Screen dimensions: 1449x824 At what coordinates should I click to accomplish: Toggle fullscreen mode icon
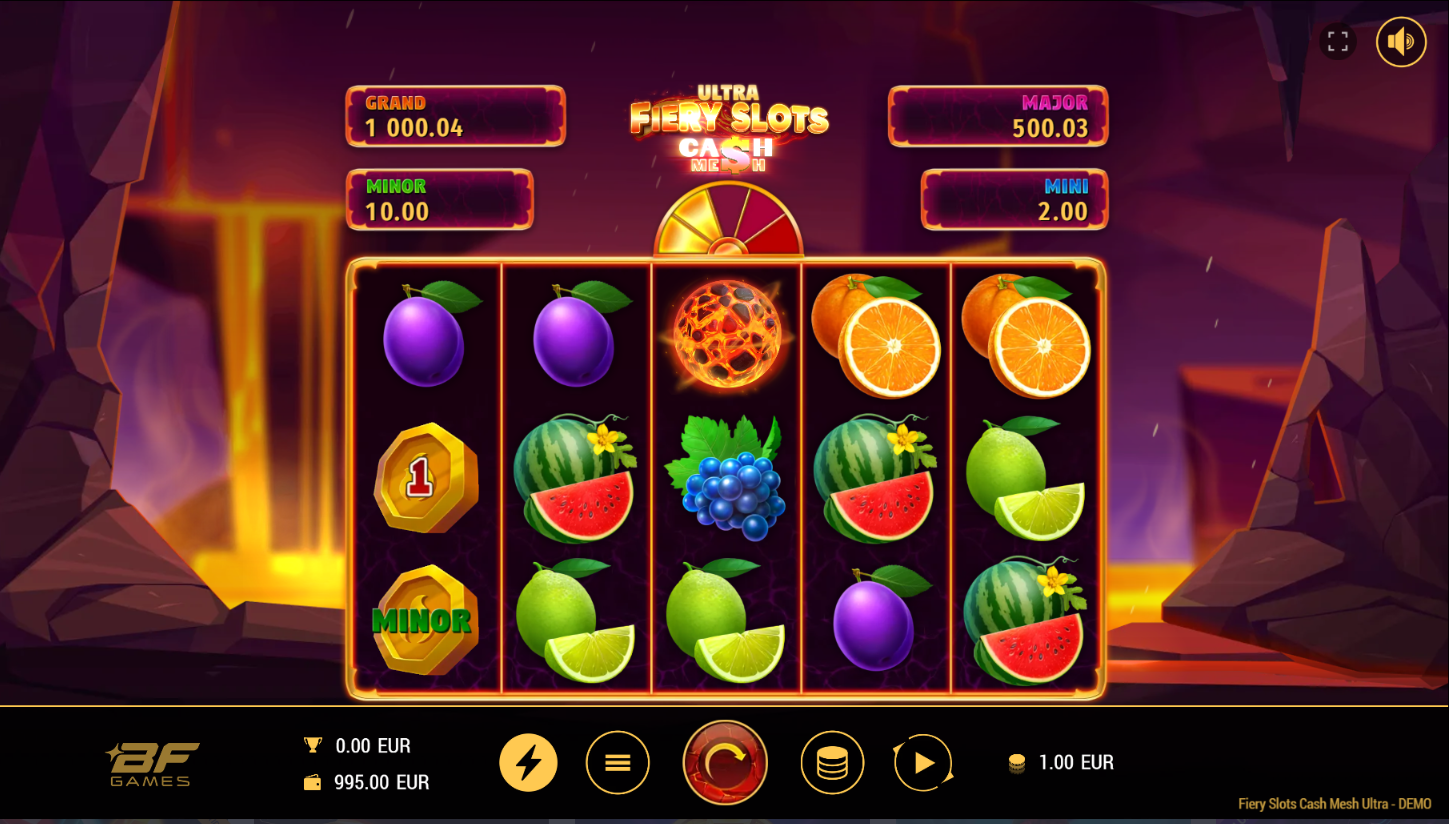[1338, 42]
